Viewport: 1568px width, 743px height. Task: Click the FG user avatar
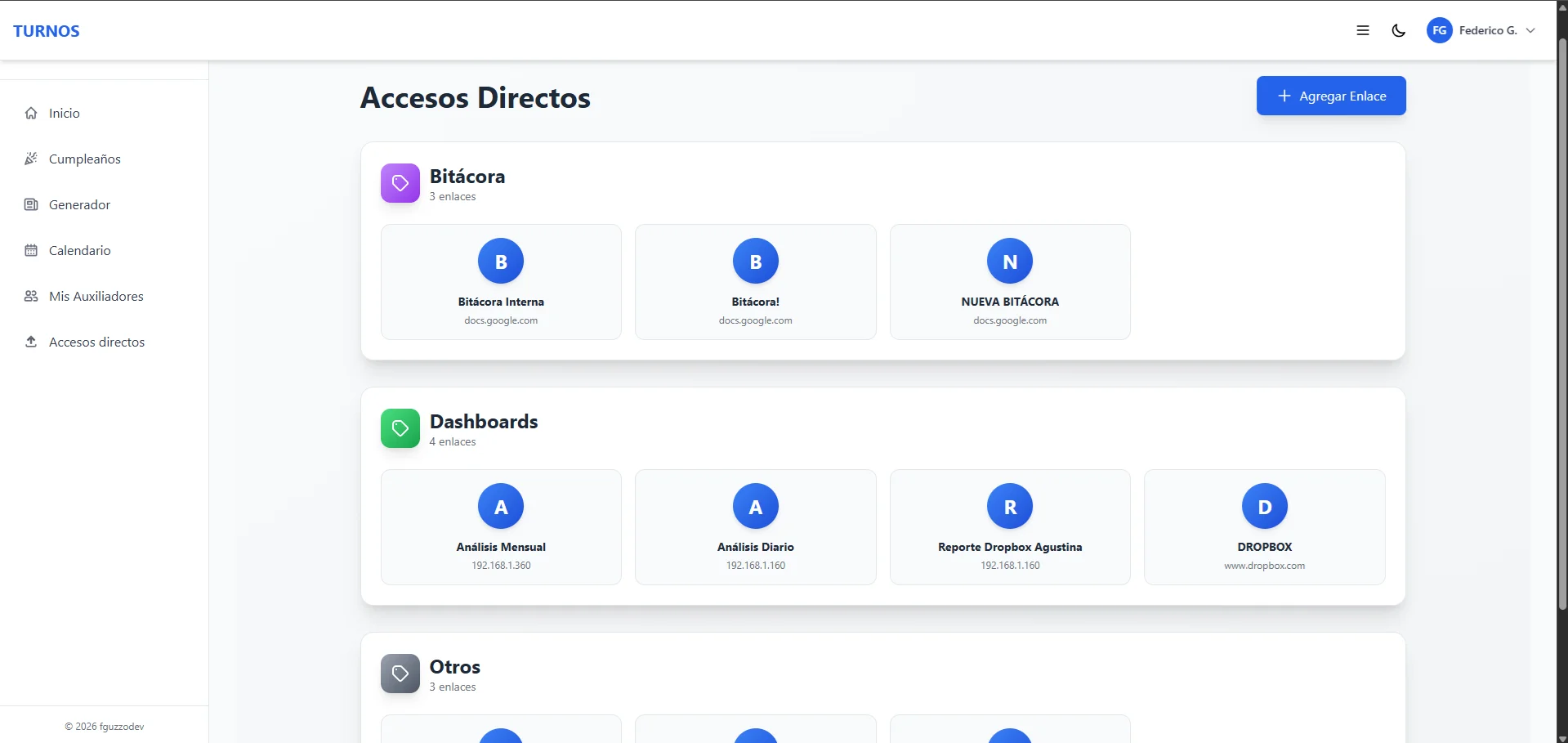(1440, 30)
